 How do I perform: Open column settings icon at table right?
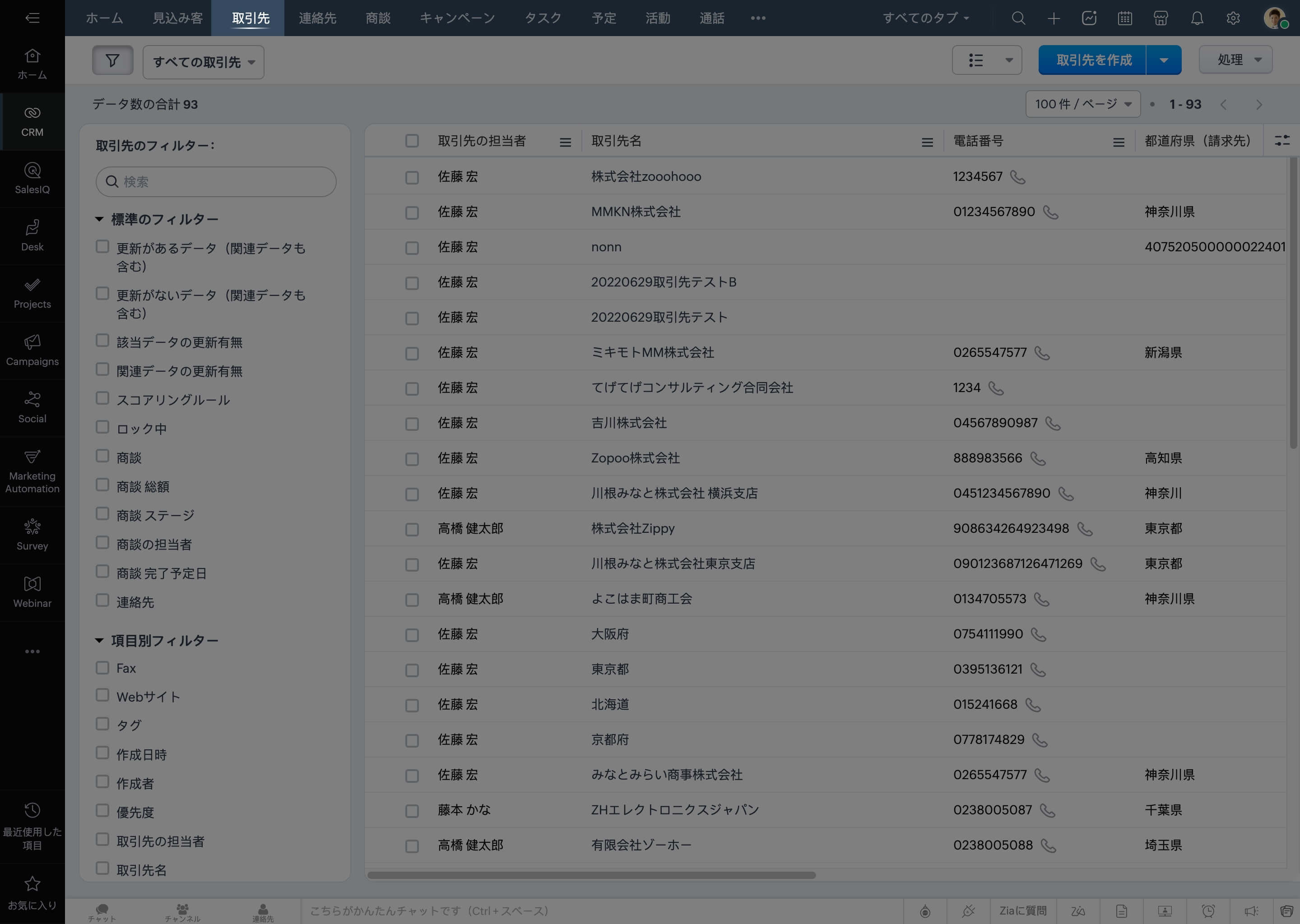1282,140
